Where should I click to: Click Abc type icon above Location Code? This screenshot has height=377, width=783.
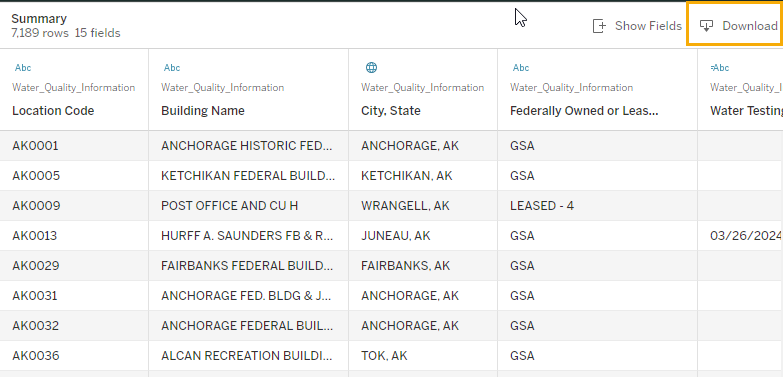pyautogui.click(x=23, y=68)
